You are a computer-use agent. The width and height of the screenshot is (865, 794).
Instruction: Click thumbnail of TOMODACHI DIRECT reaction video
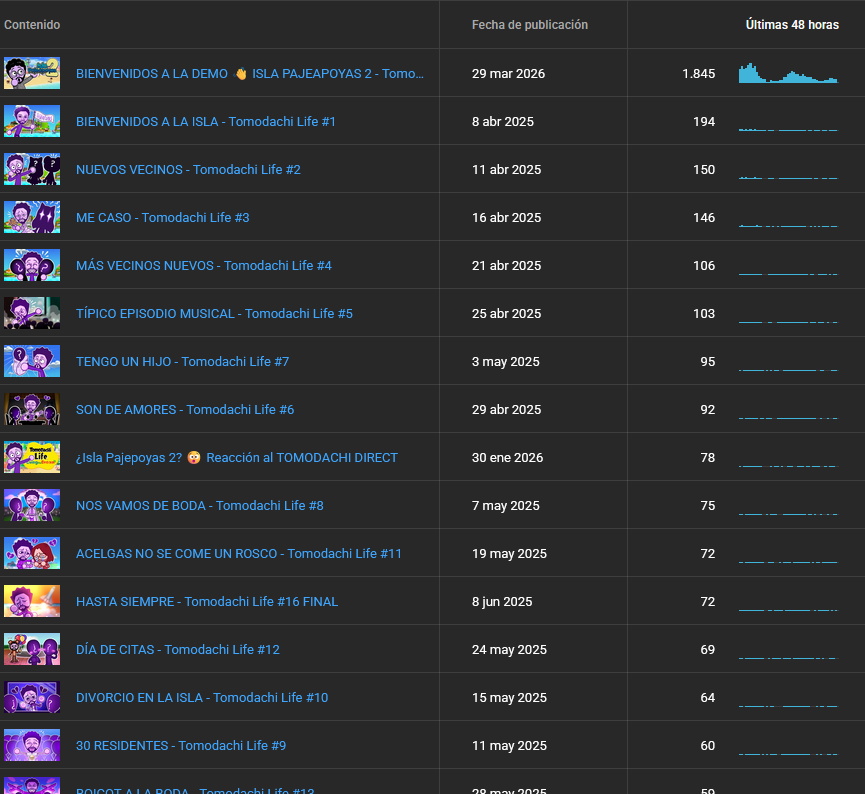[x=32, y=457]
